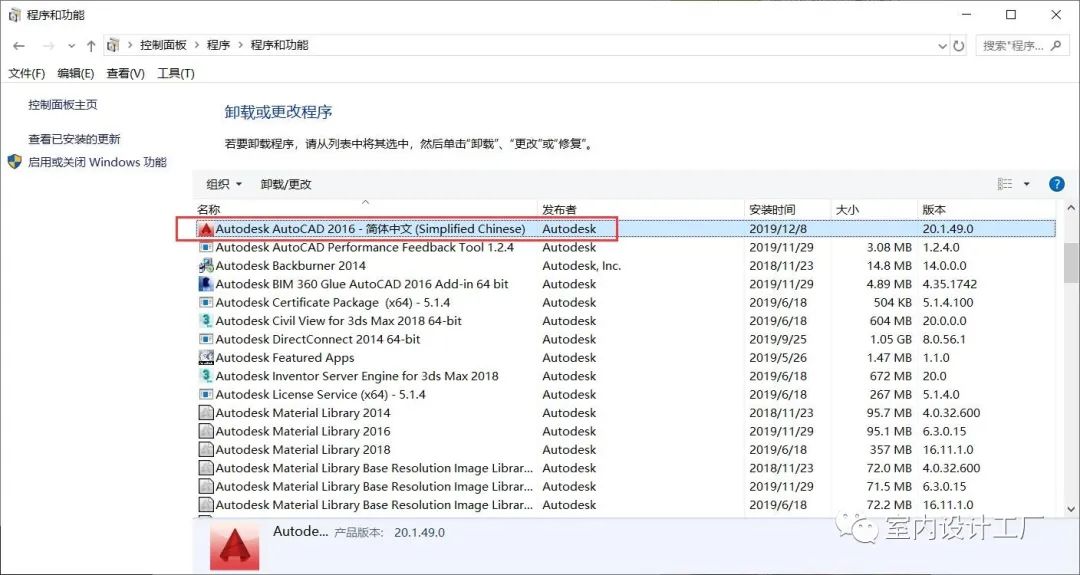This screenshot has width=1080, height=575.
Task: Click the 程序和功能 title bar icon
Action: click(14, 15)
